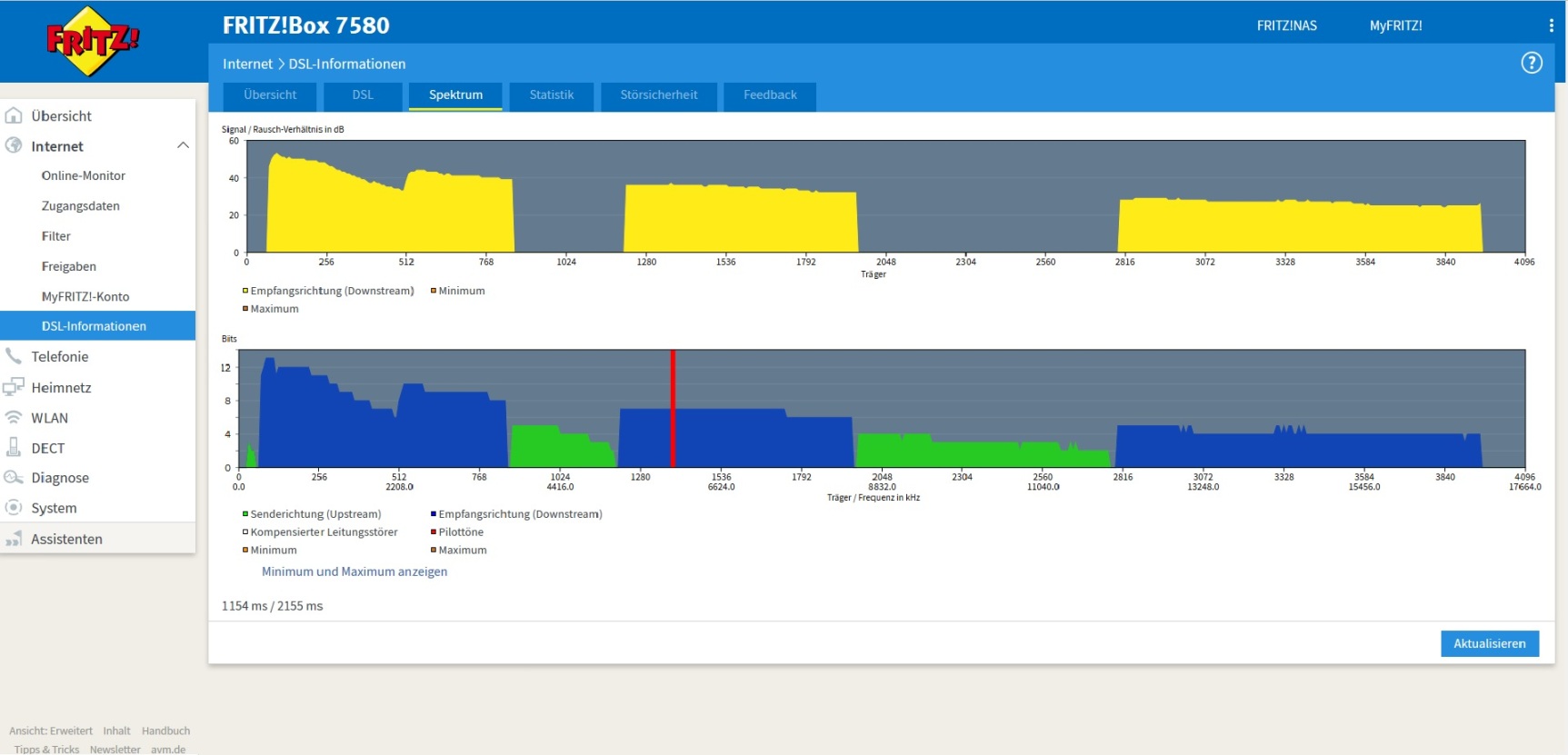Click 'Ansicht: Erweitert' footer link
Image resolution: width=1568 pixels, height=755 pixels.
[51, 730]
